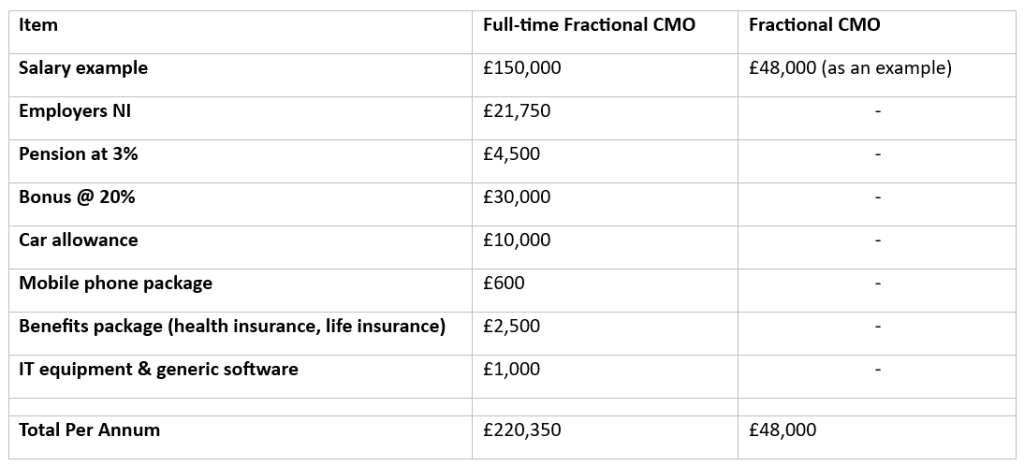The height and width of the screenshot is (466, 1024).
Task: Click the £600 mobile phone value
Action: (503, 283)
